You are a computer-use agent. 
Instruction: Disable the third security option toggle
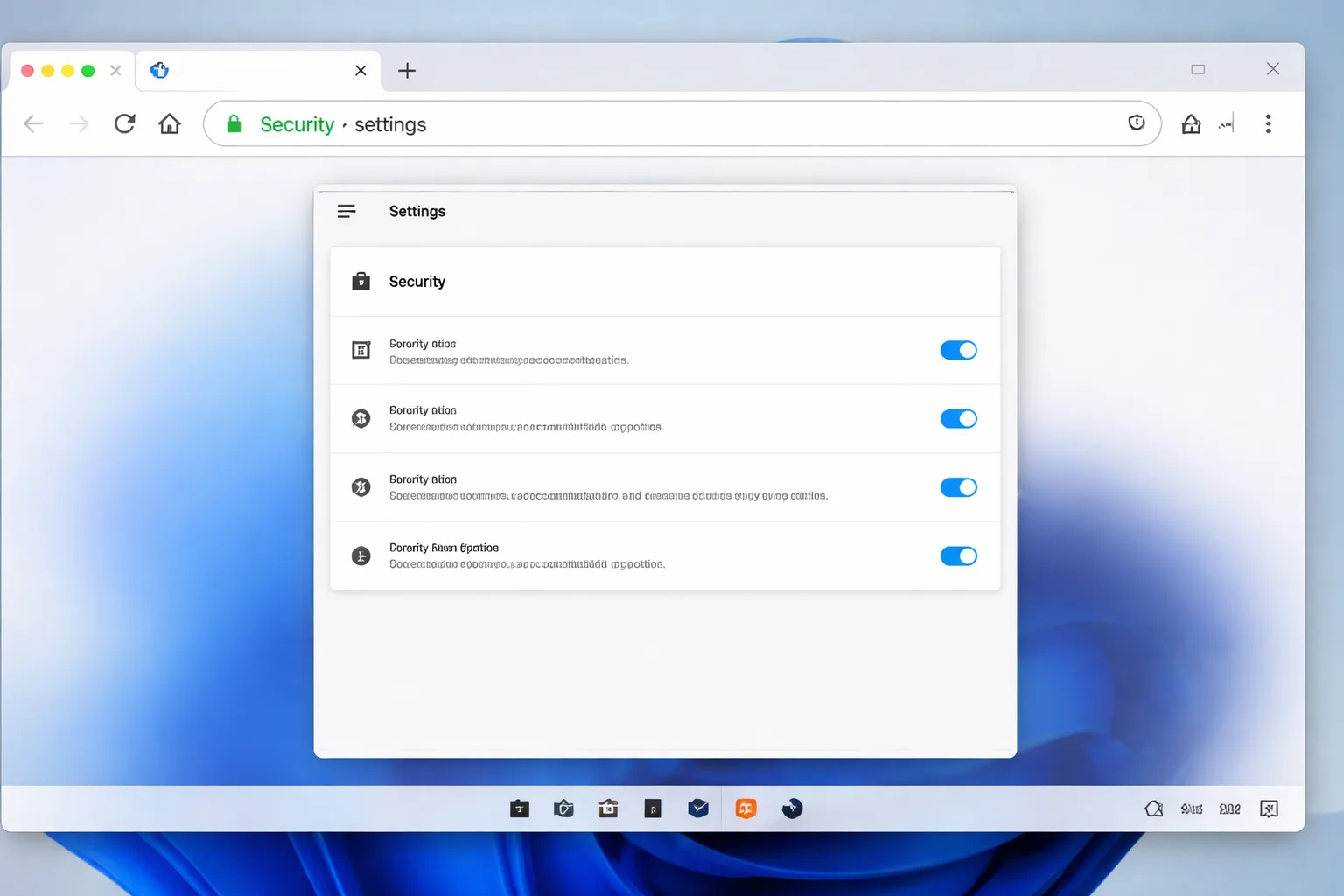click(958, 487)
